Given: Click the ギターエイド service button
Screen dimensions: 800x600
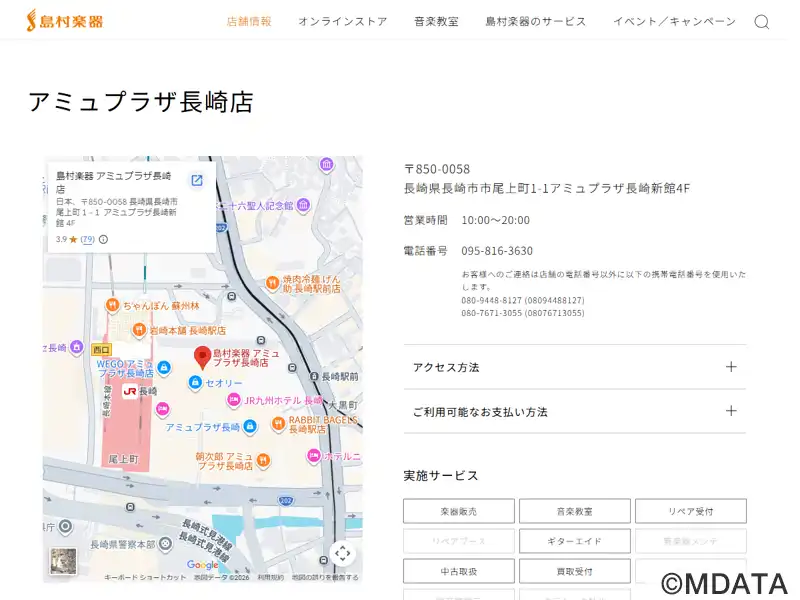Looking at the screenshot, I should point(574,541).
